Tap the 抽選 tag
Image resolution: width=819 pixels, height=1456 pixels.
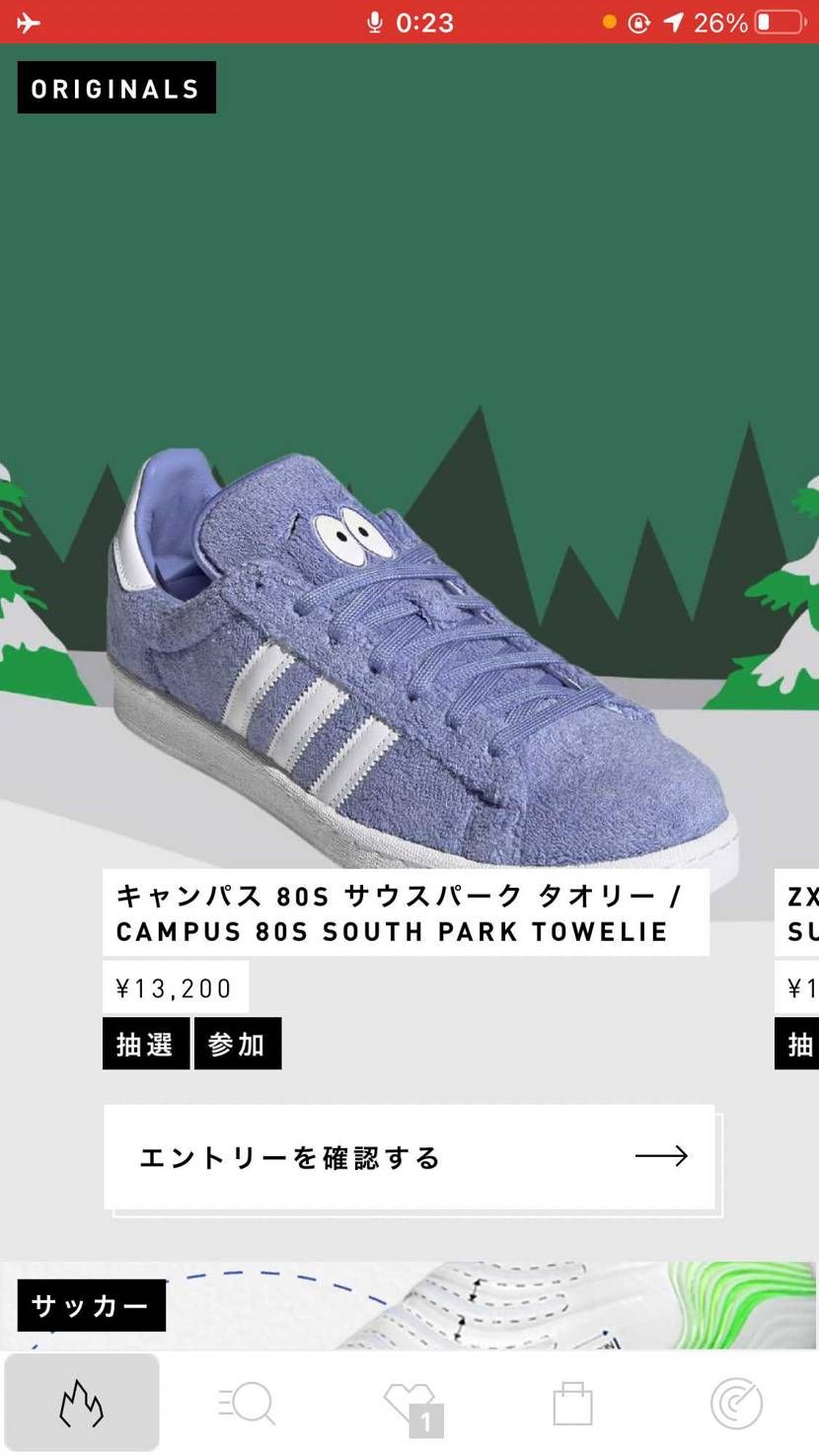(146, 1044)
